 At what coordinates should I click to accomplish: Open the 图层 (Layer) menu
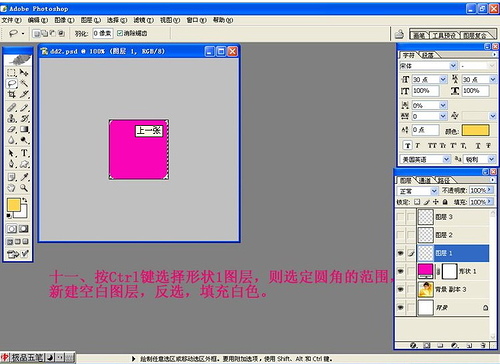tap(91, 20)
